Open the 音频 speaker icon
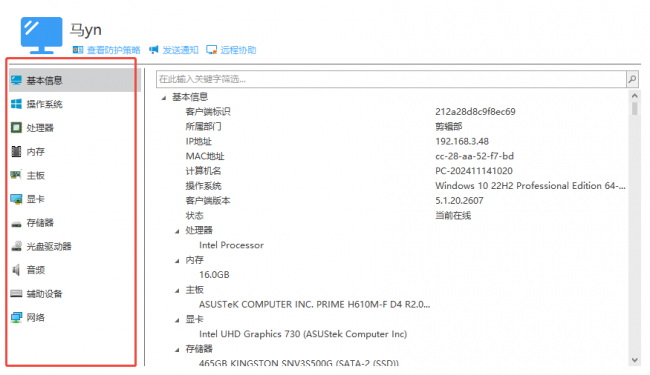This screenshot has height=375, width=650. [x=16, y=270]
